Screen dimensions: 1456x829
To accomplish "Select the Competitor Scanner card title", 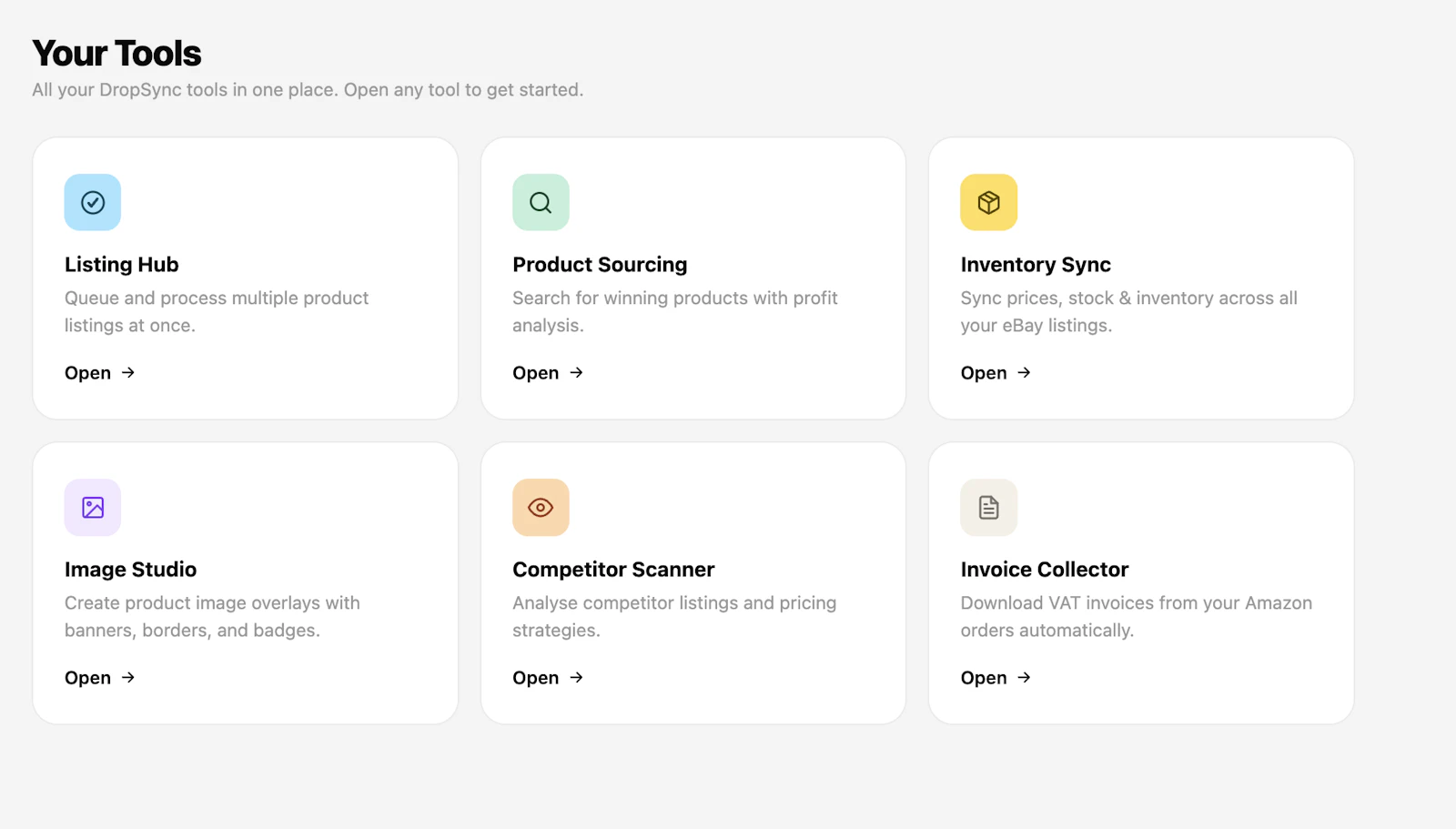I will 613,570.
